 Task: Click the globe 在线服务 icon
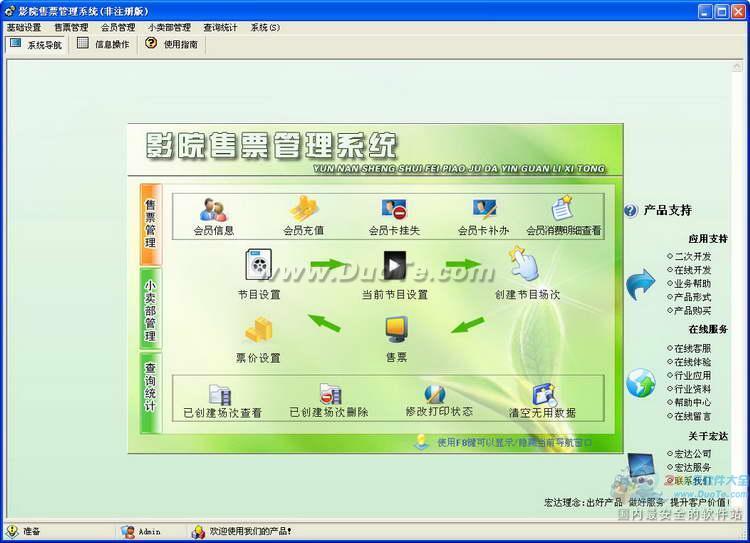click(x=641, y=383)
